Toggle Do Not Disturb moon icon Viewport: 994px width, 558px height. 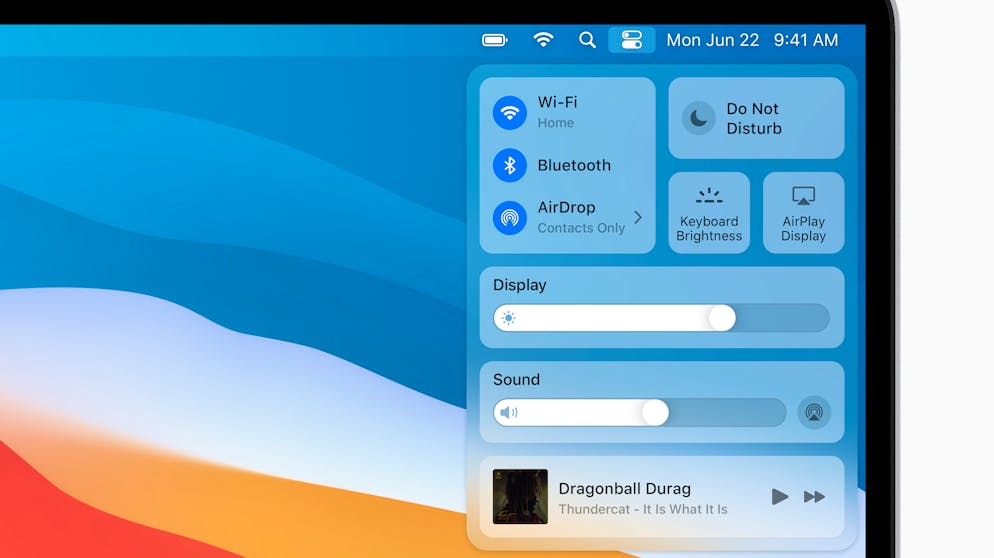699,118
